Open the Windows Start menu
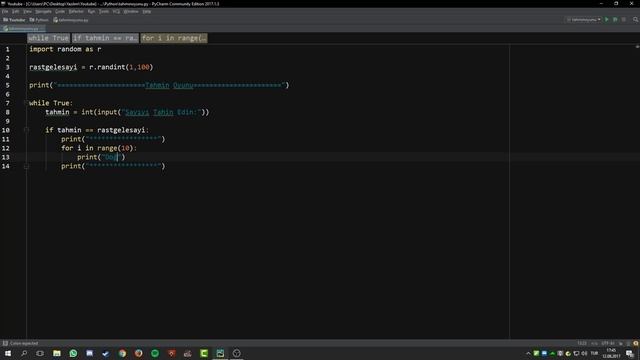Image resolution: width=640 pixels, height=360 pixels. [x=8, y=353]
